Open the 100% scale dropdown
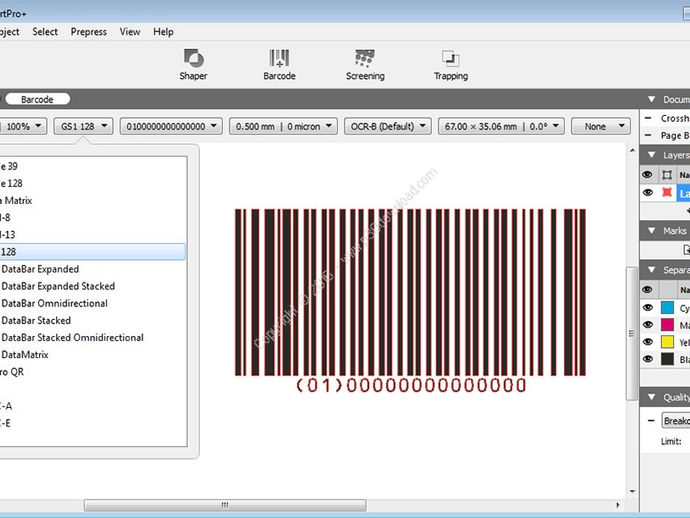 click(23, 126)
